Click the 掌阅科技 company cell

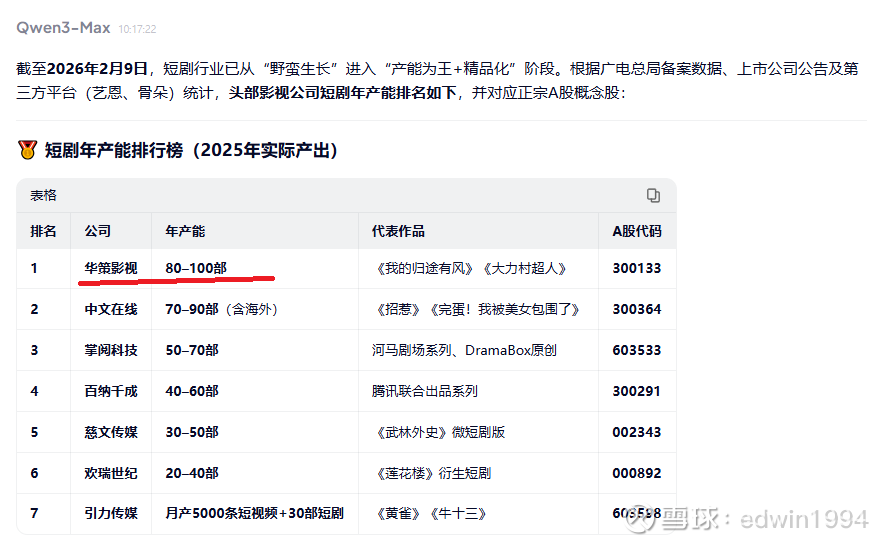[111, 350]
